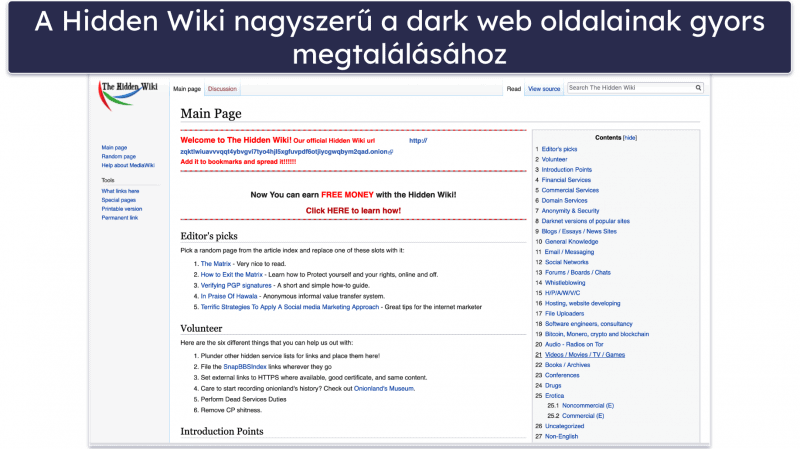Click the official onion URL link
800x449 pixels.
(286, 152)
